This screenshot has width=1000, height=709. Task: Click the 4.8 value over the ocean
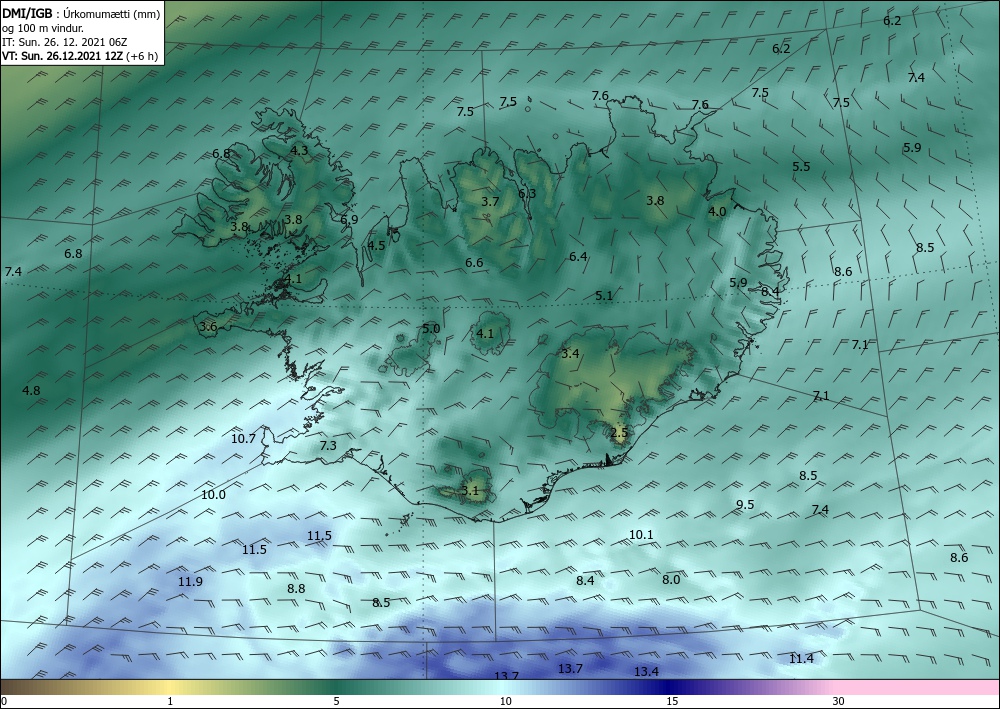pyautogui.click(x=31, y=390)
